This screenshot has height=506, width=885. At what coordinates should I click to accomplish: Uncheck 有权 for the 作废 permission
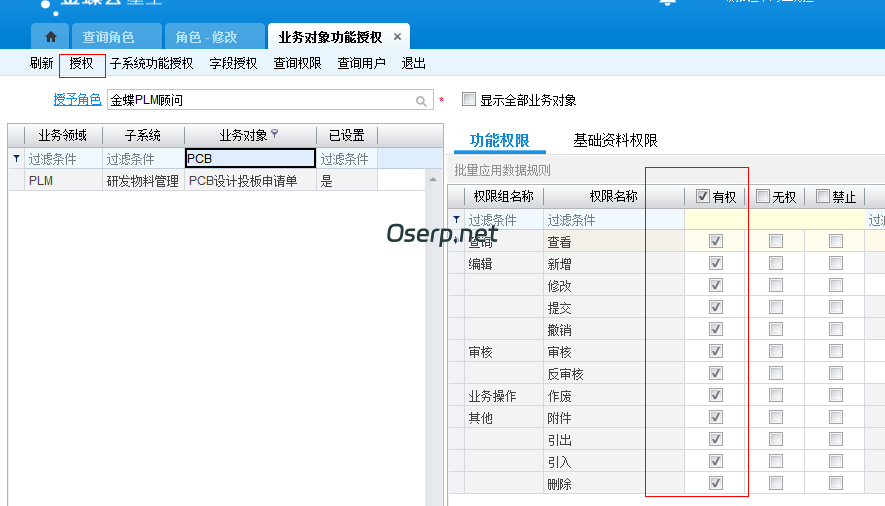(x=716, y=395)
